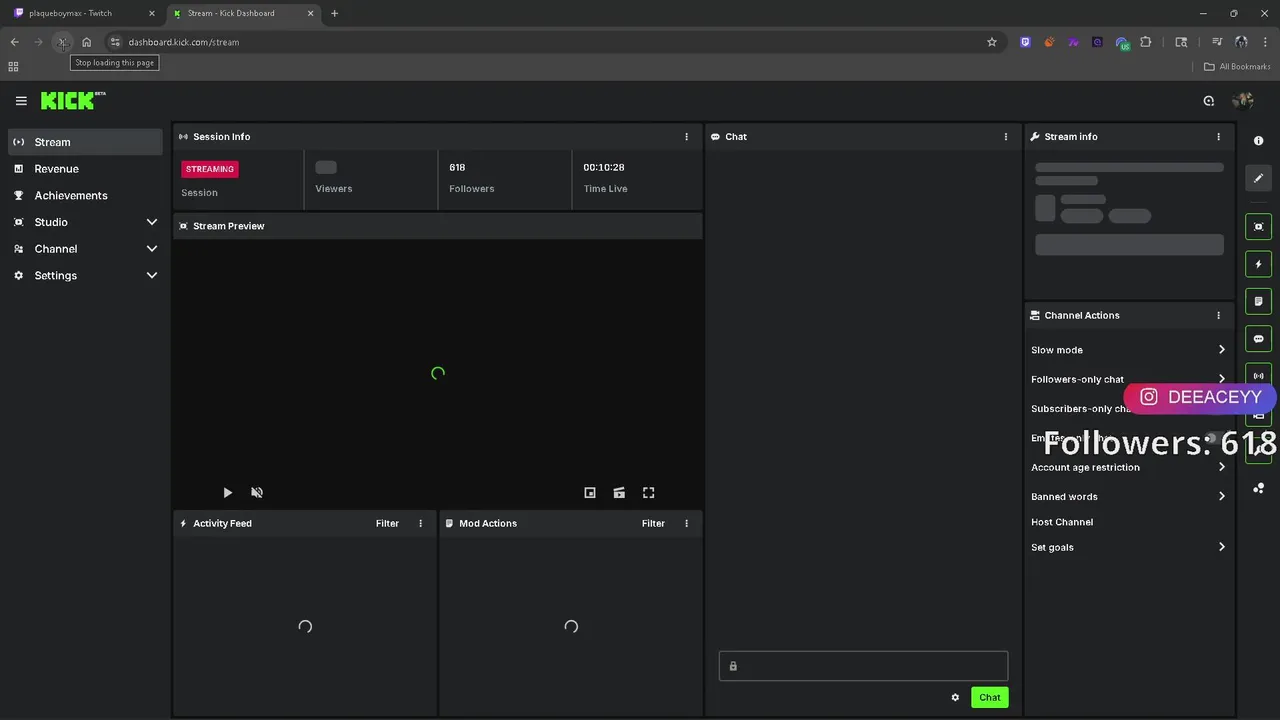Open Slow mode options
This screenshot has width=1280, height=720.
pos(1129,350)
